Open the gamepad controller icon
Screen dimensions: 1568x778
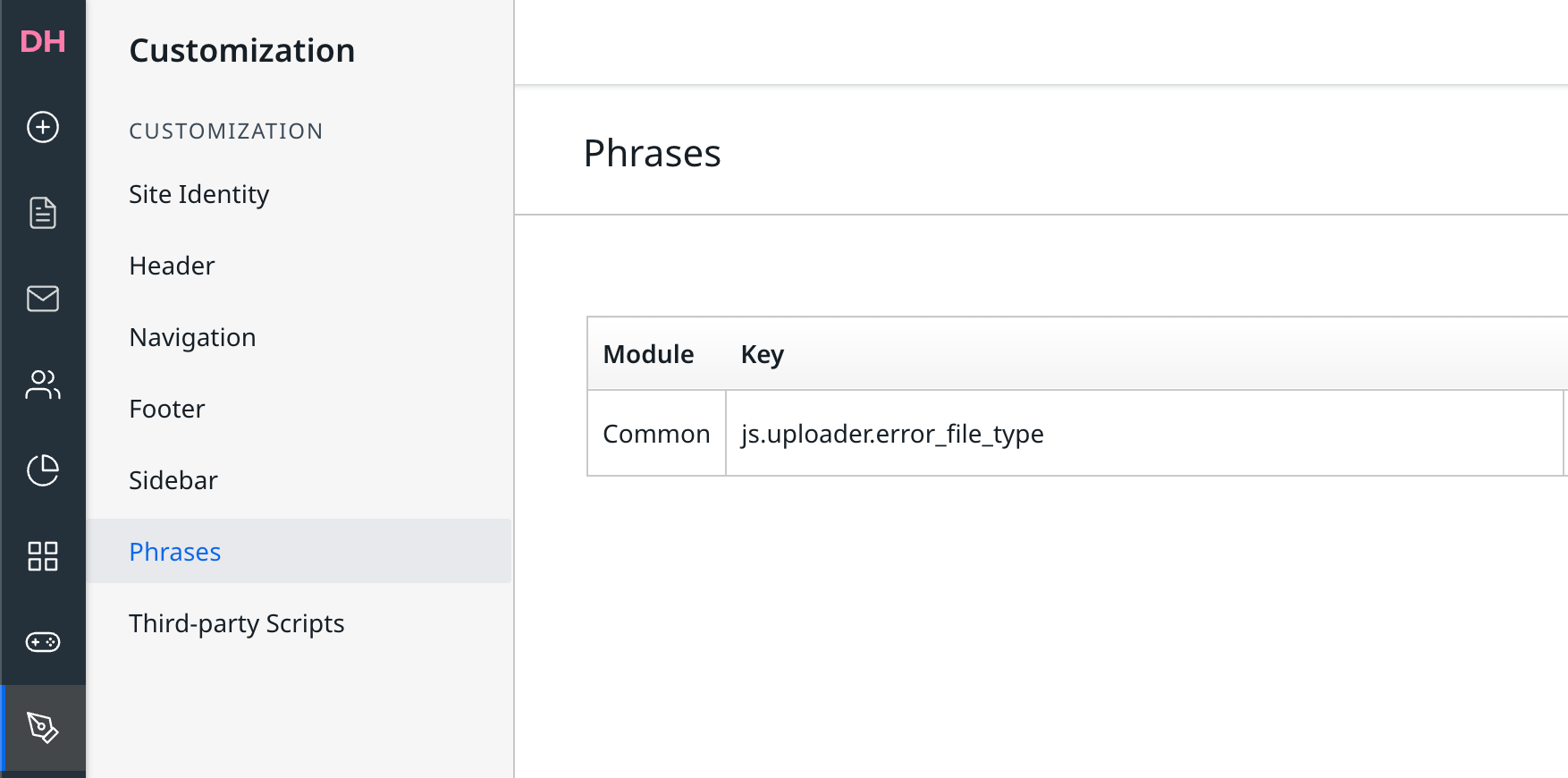[x=43, y=642]
